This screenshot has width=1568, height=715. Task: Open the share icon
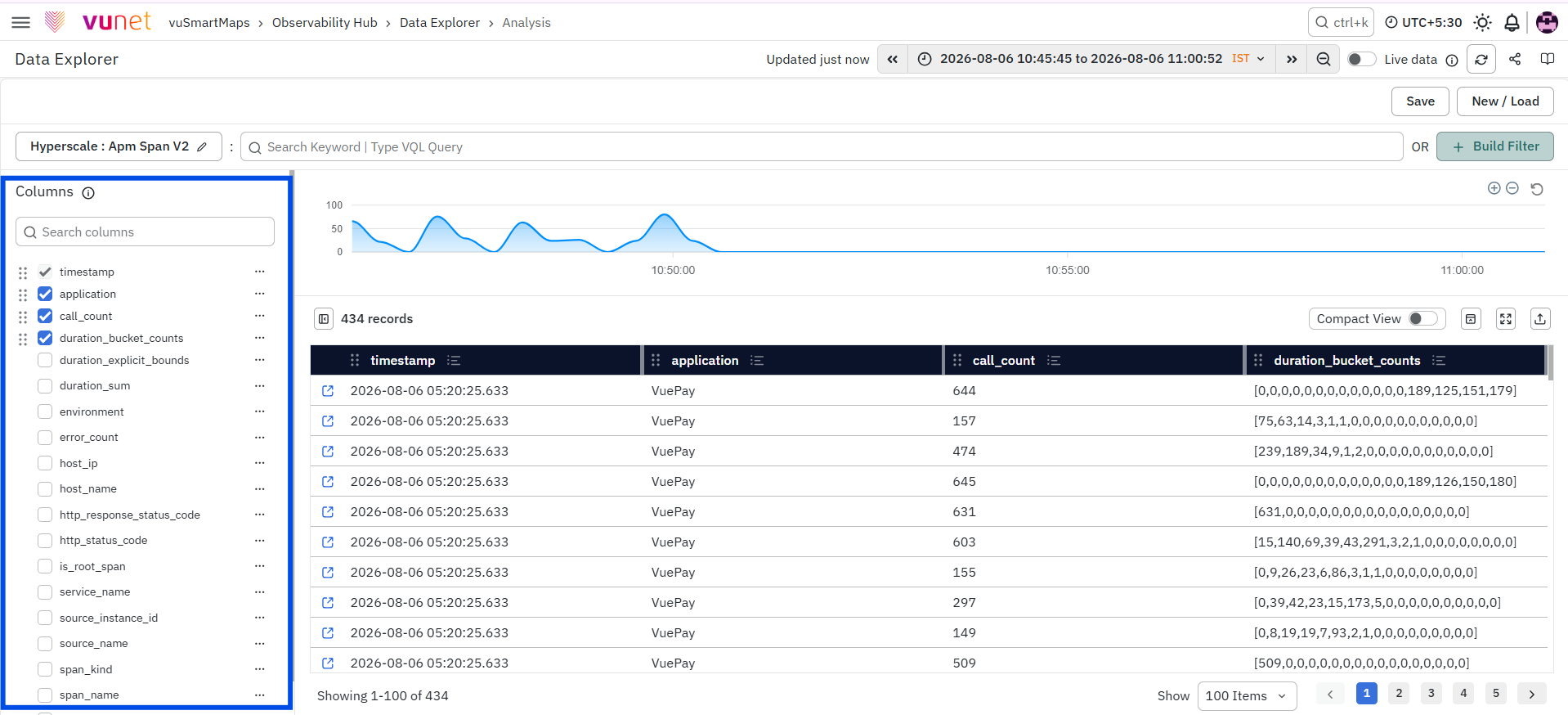point(1515,59)
